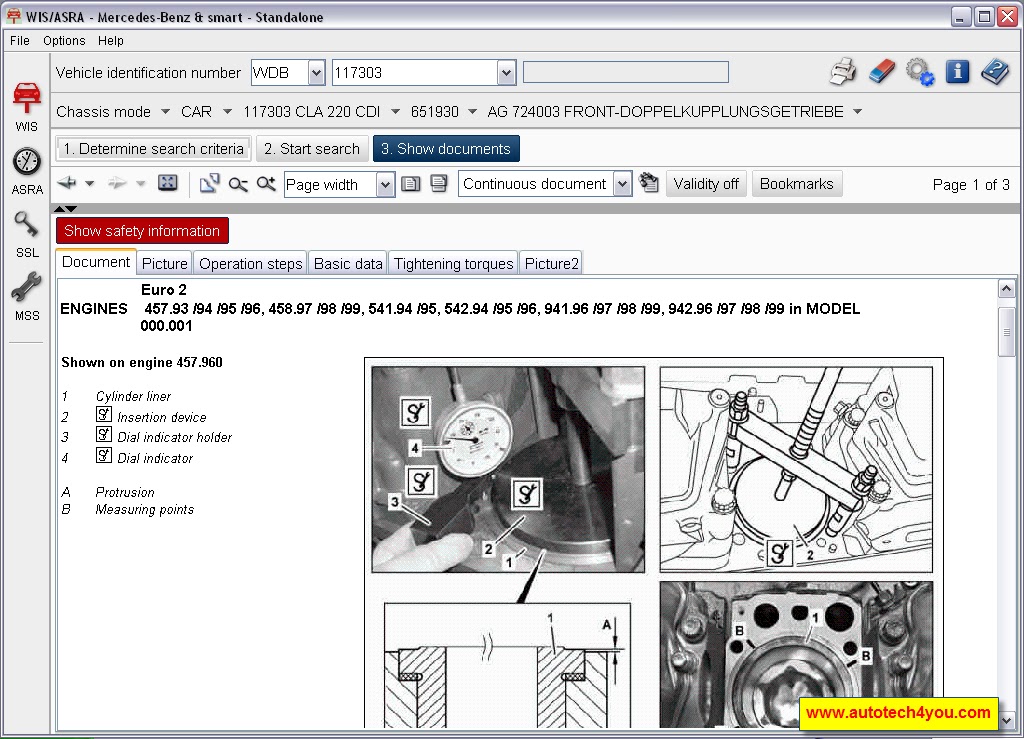Viewport: 1024px width, 739px height.
Task: Click icon left of Validity off
Action: pyautogui.click(x=648, y=183)
